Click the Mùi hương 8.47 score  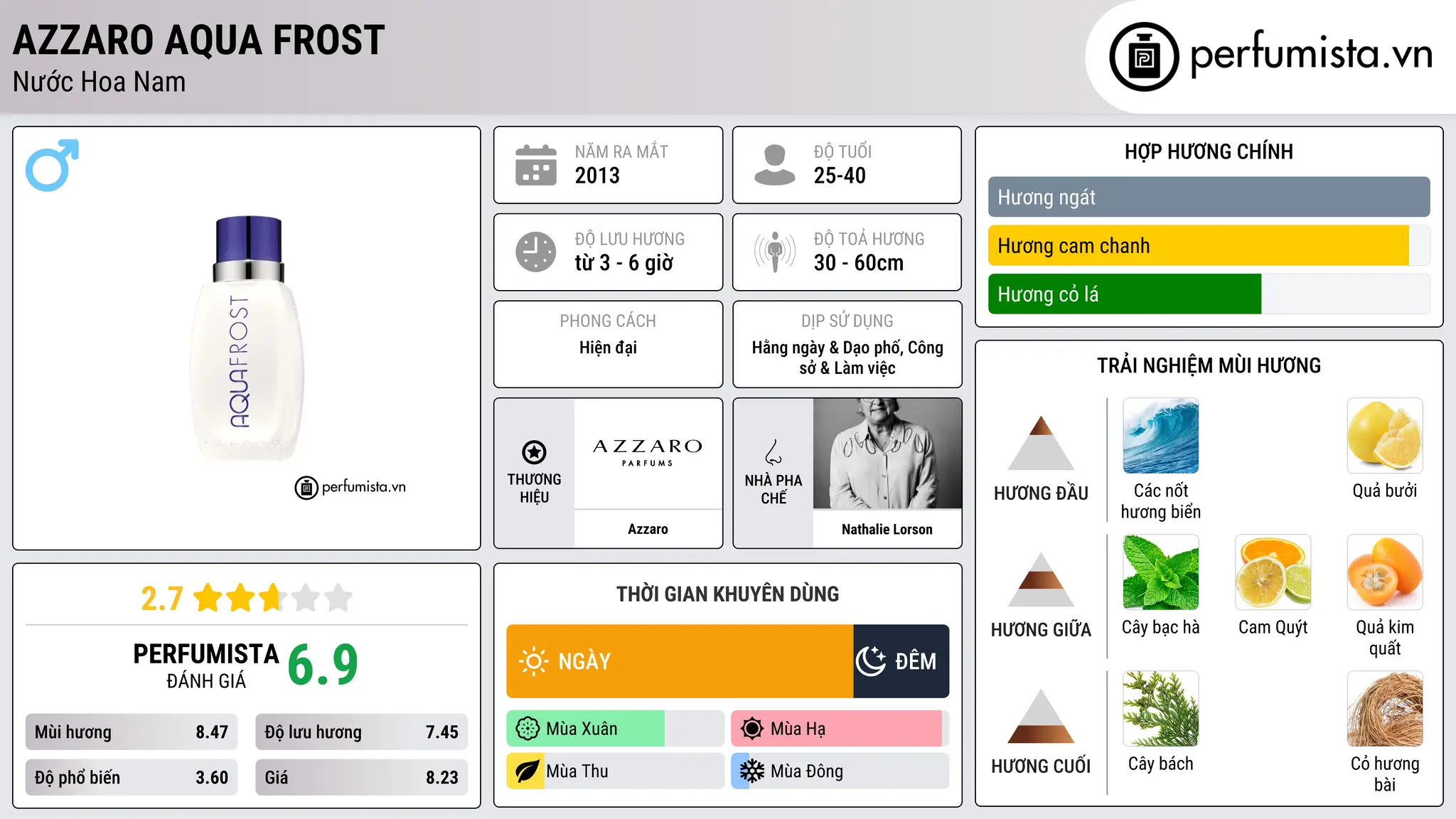pyautogui.click(x=132, y=732)
